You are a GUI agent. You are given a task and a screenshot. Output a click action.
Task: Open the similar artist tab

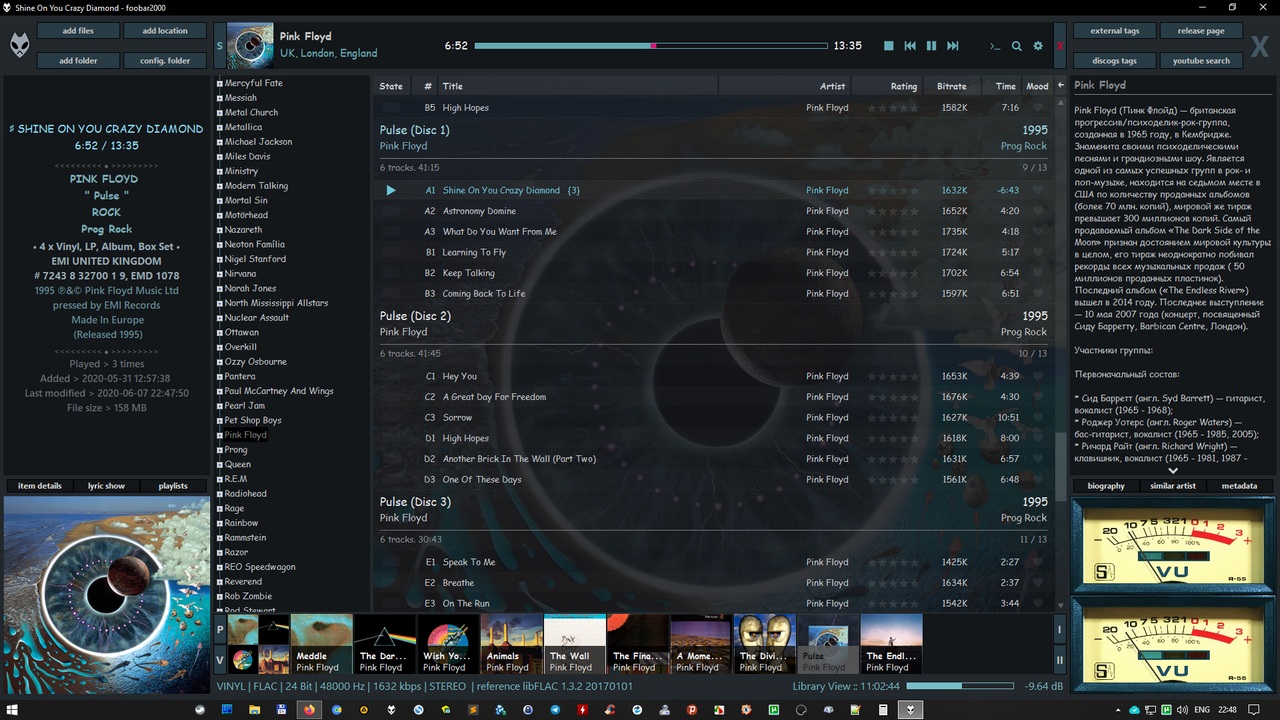tap(1172, 486)
